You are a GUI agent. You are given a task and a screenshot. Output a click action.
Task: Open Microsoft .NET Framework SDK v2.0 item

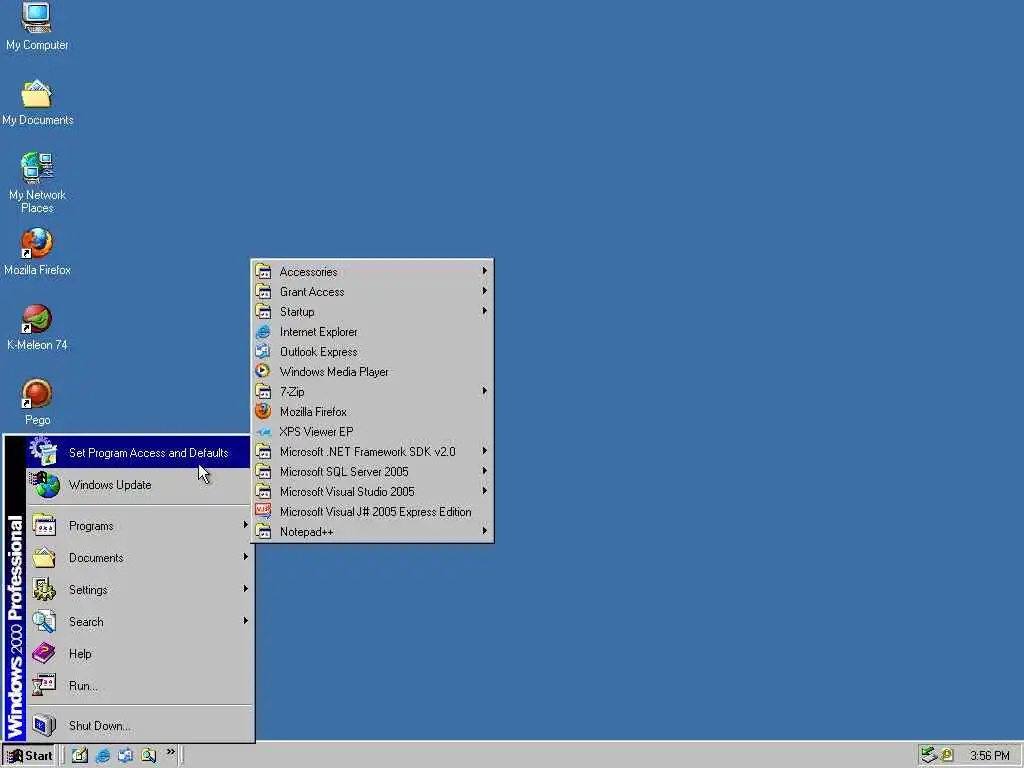[x=372, y=451]
